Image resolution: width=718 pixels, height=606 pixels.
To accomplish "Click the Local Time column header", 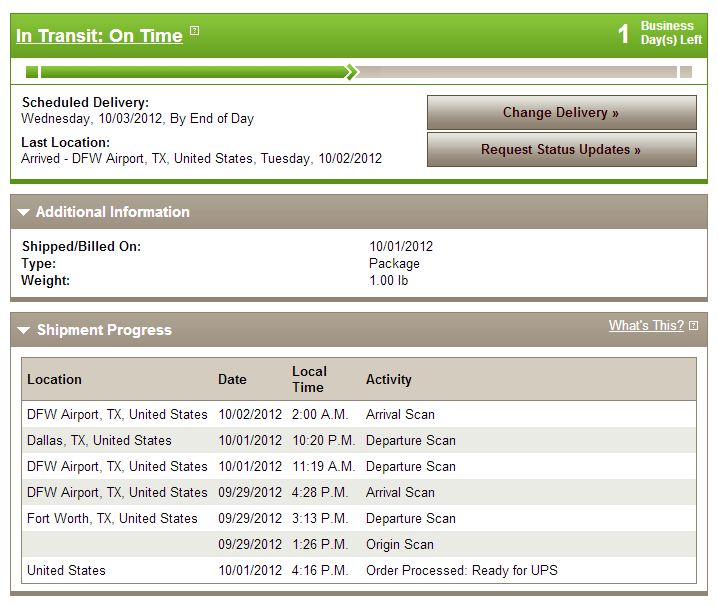I will [310, 379].
